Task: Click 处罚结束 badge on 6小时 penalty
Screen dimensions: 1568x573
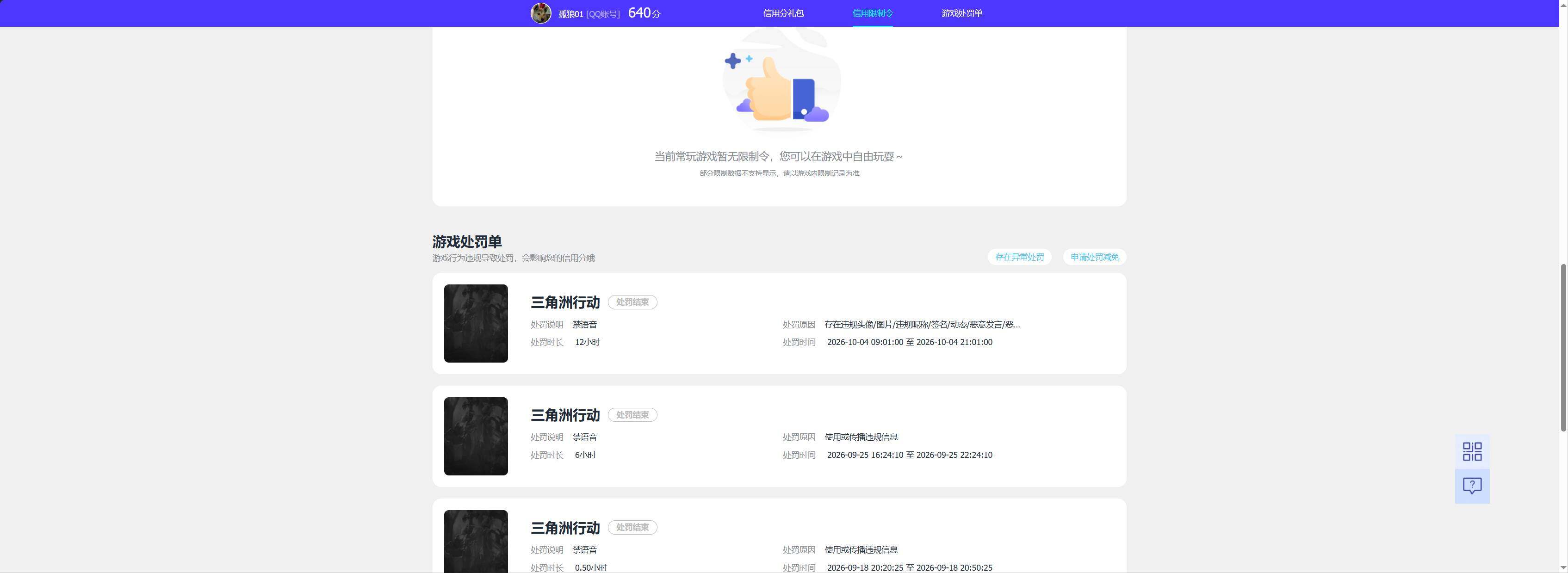Action: point(632,415)
